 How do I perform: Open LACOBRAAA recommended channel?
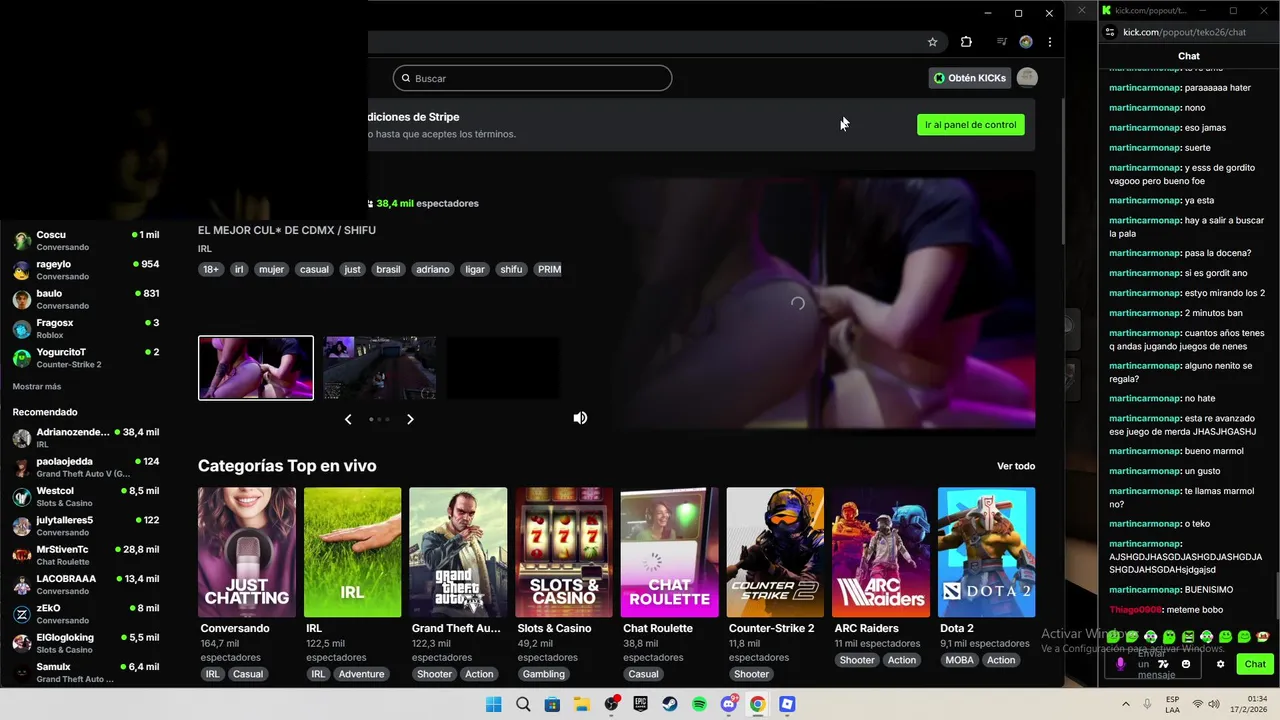(85, 584)
